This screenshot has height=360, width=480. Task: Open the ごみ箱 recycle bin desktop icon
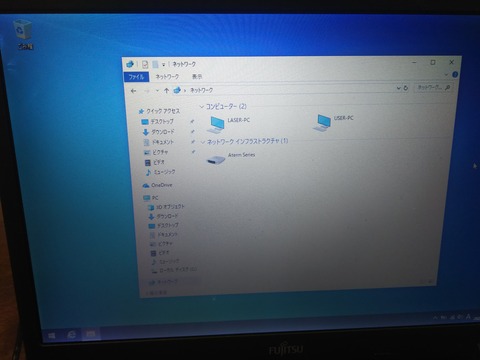(24, 35)
